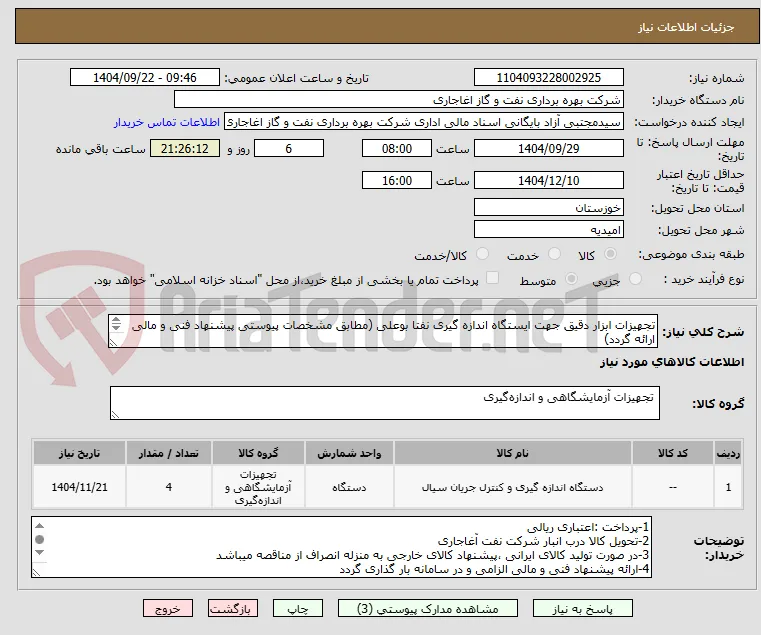Click the deadline time field 08:00

[397, 149]
